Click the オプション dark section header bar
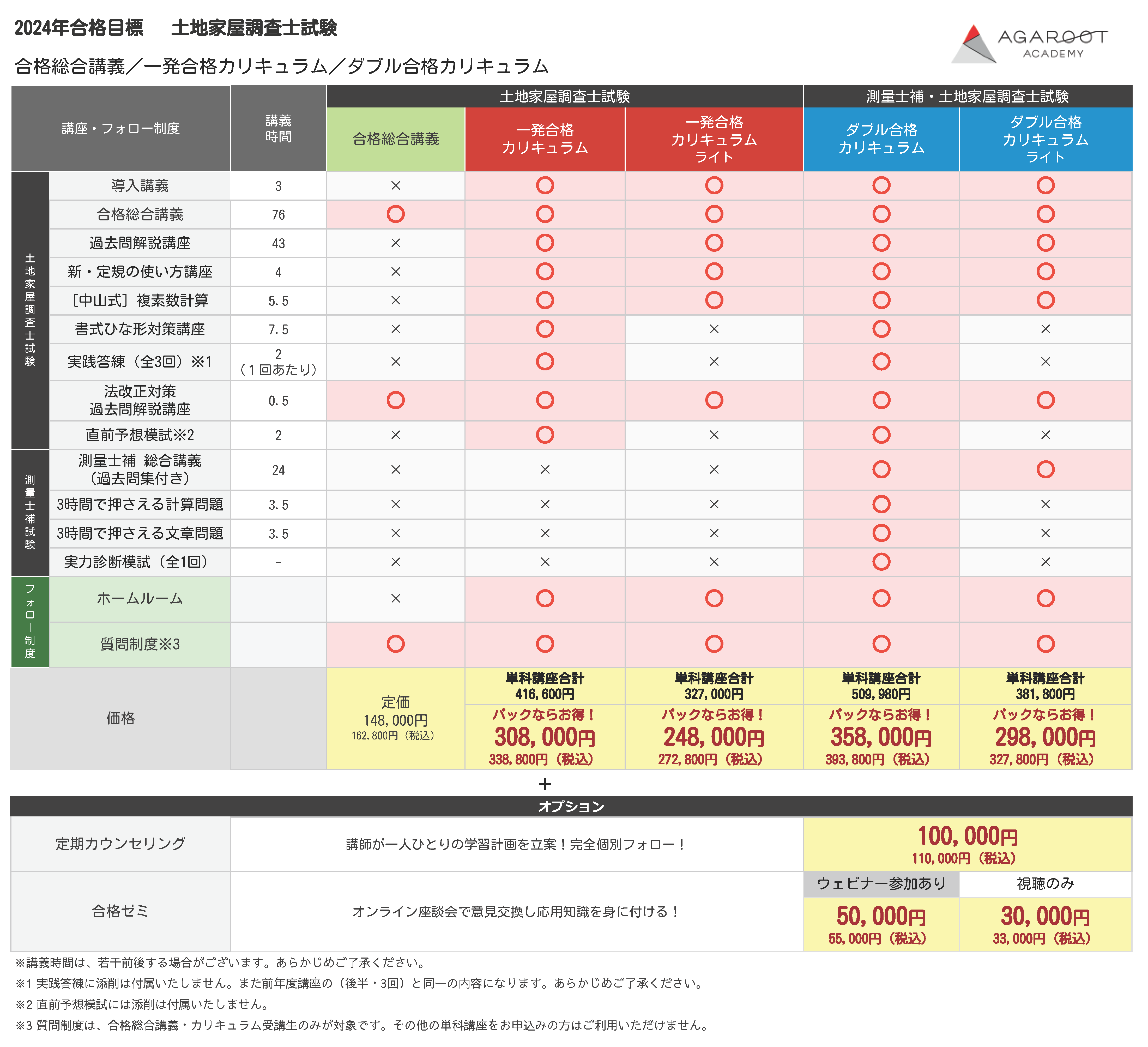 [x=571, y=806]
